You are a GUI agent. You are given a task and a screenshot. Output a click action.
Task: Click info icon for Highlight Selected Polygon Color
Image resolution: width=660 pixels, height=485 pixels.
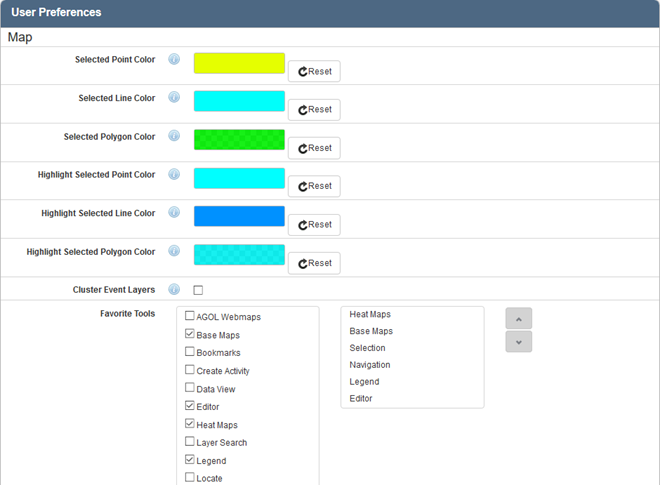pos(174,251)
